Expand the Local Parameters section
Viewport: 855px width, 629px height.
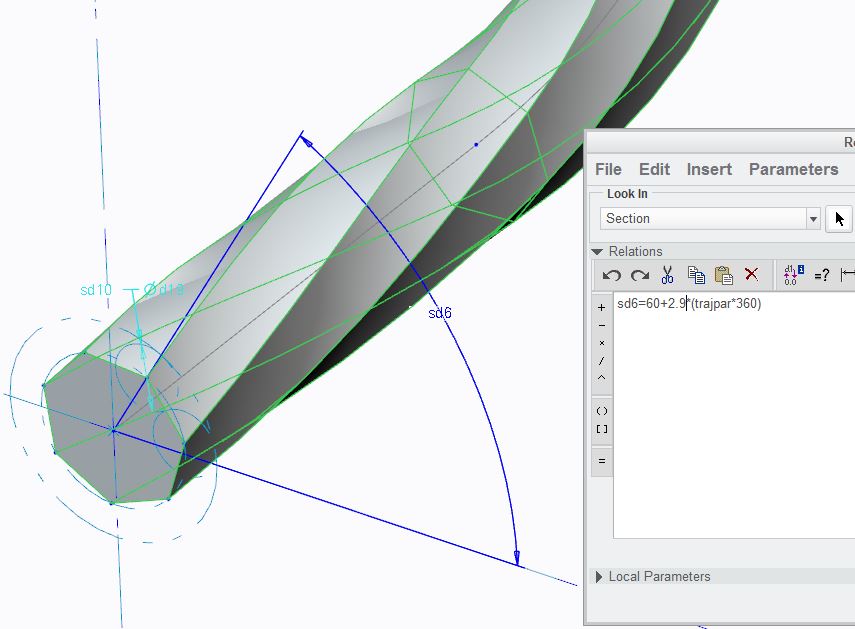(x=599, y=577)
